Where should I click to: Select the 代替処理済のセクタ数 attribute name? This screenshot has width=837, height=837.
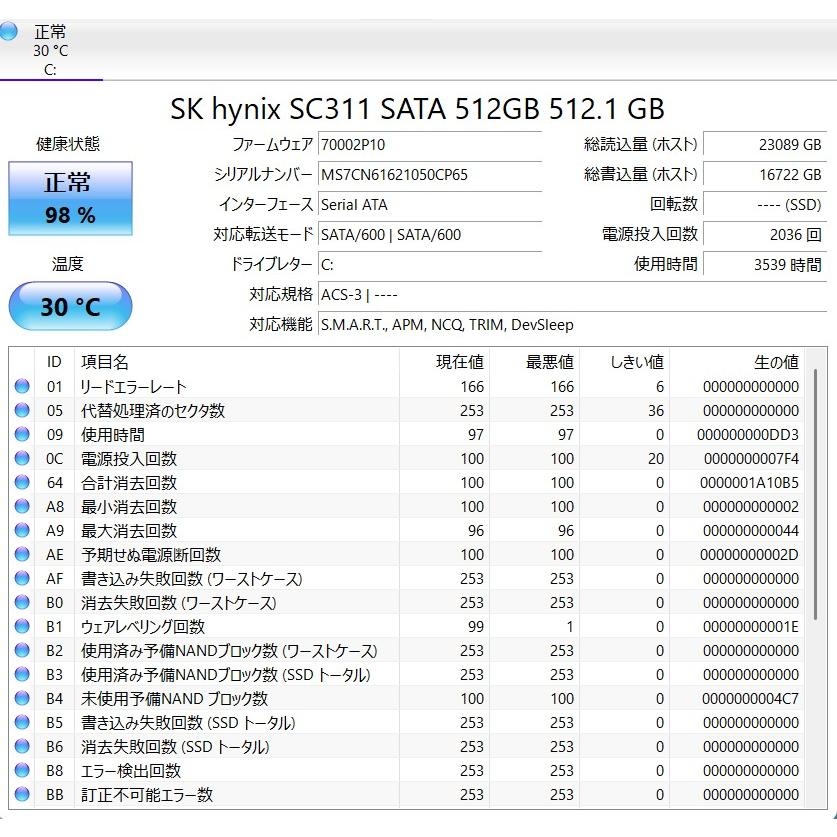[153, 410]
